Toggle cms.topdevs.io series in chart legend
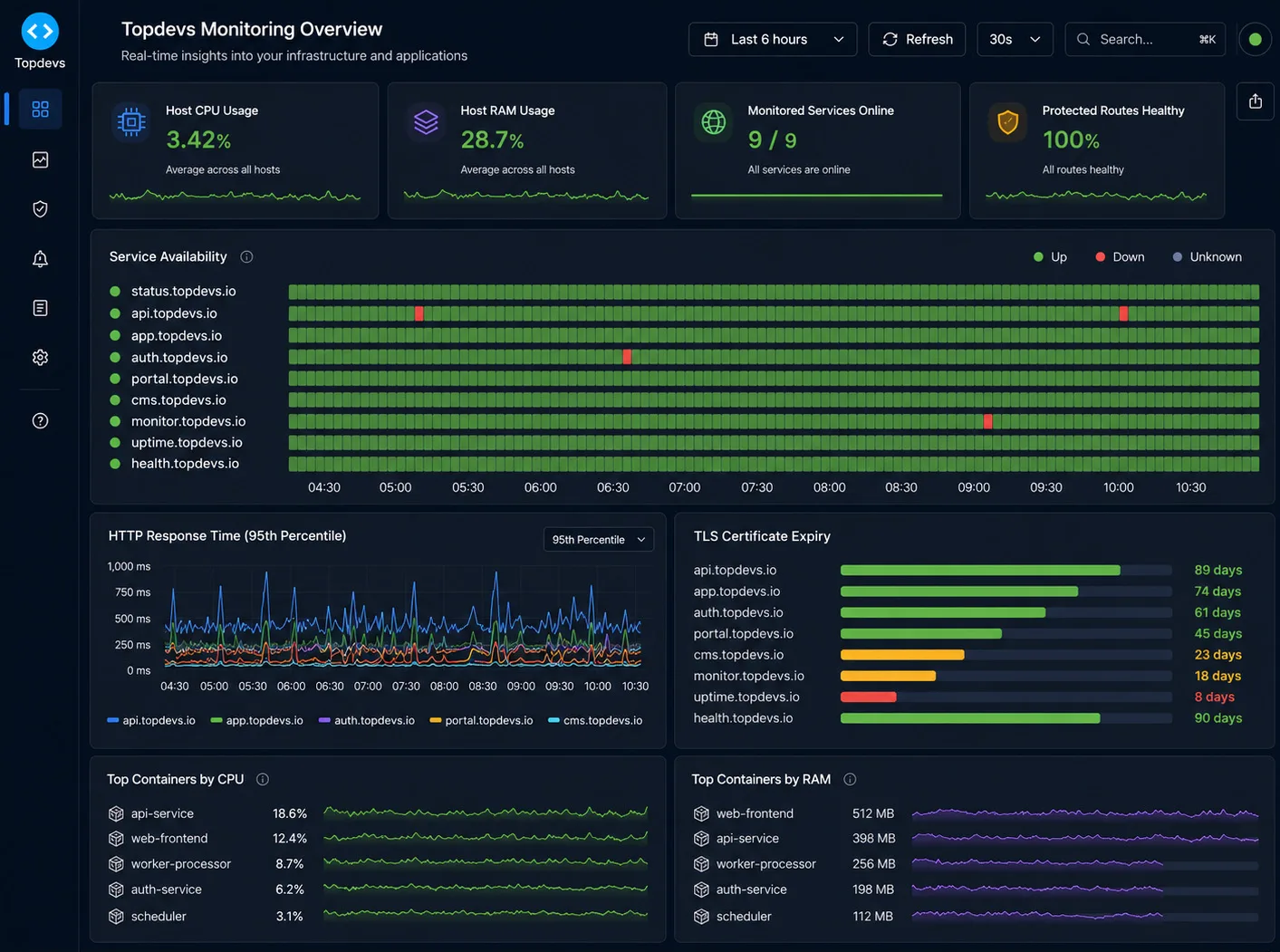 point(595,720)
